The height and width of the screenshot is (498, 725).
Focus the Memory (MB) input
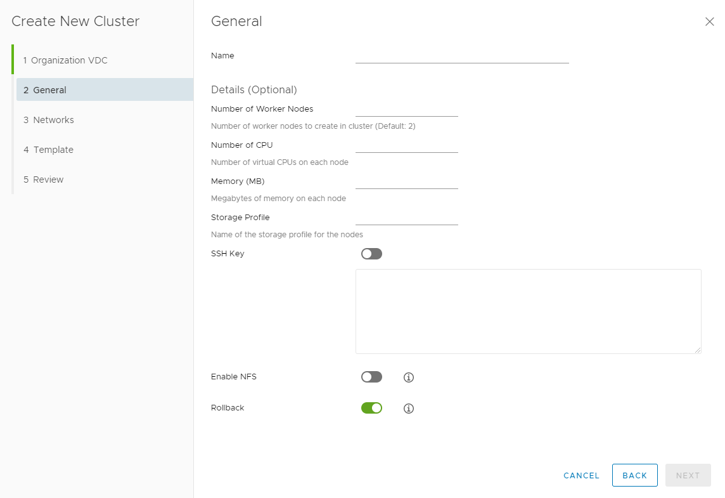(406, 180)
